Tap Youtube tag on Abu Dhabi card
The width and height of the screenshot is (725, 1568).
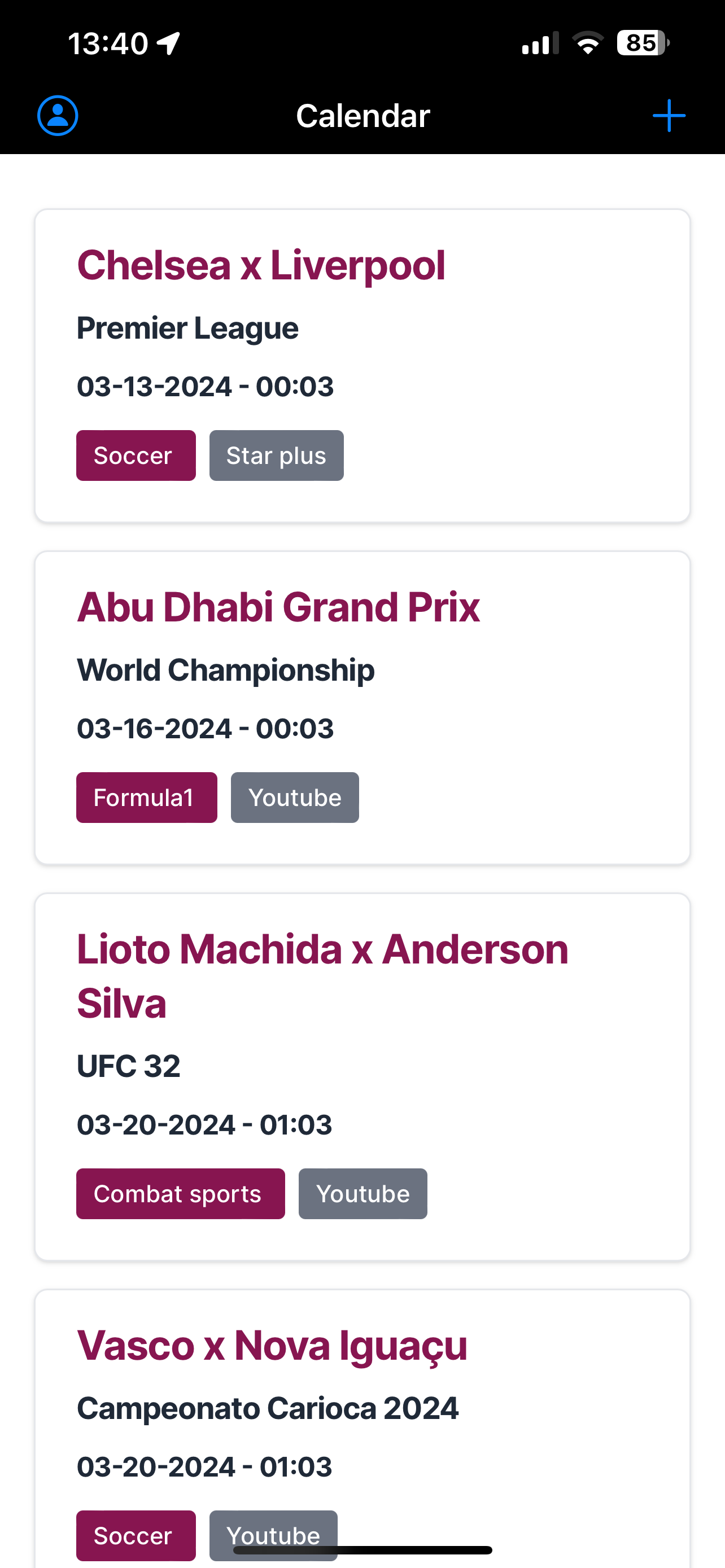coord(295,798)
